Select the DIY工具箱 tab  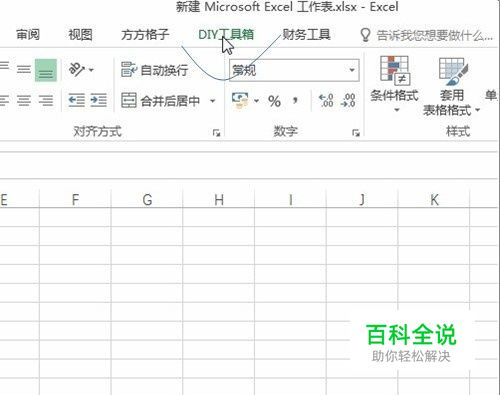point(226,34)
